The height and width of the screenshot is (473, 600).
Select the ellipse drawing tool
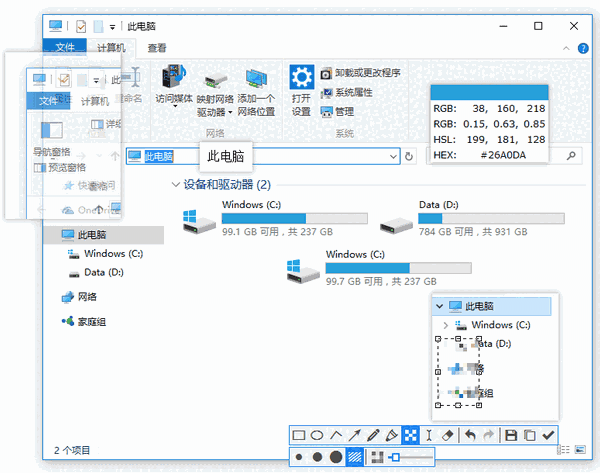click(317, 435)
